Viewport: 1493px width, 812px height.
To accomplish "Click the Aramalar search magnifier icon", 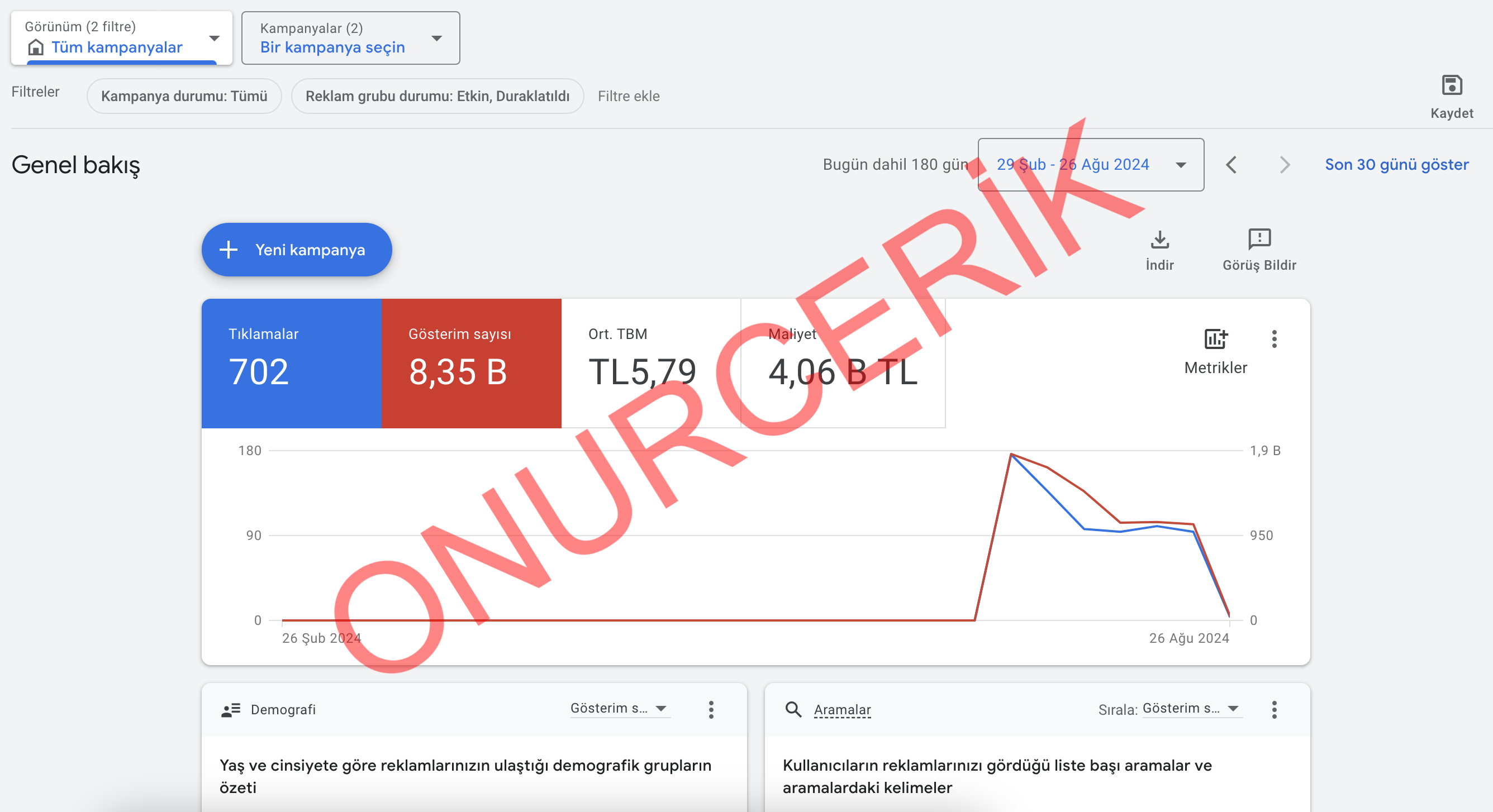I will (793, 709).
